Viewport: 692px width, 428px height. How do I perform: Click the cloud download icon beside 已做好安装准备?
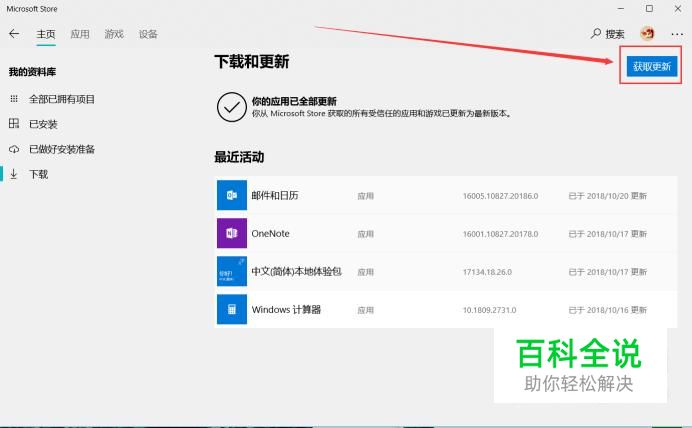[x=14, y=149]
